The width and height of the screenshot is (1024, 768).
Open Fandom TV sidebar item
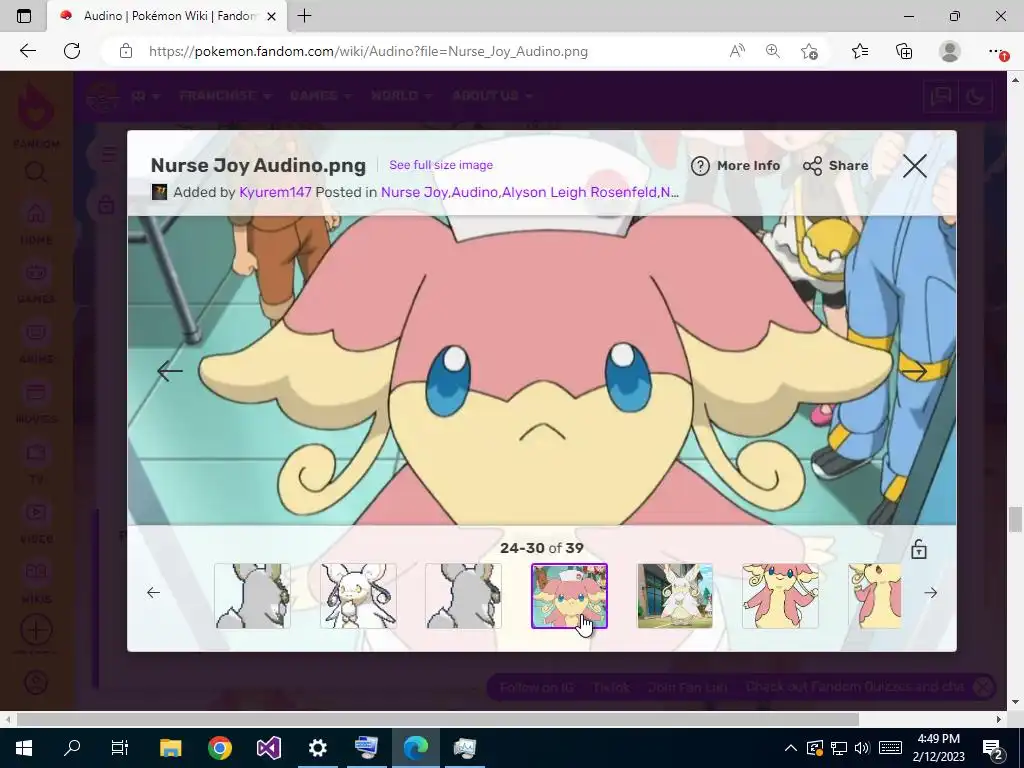(36, 462)
